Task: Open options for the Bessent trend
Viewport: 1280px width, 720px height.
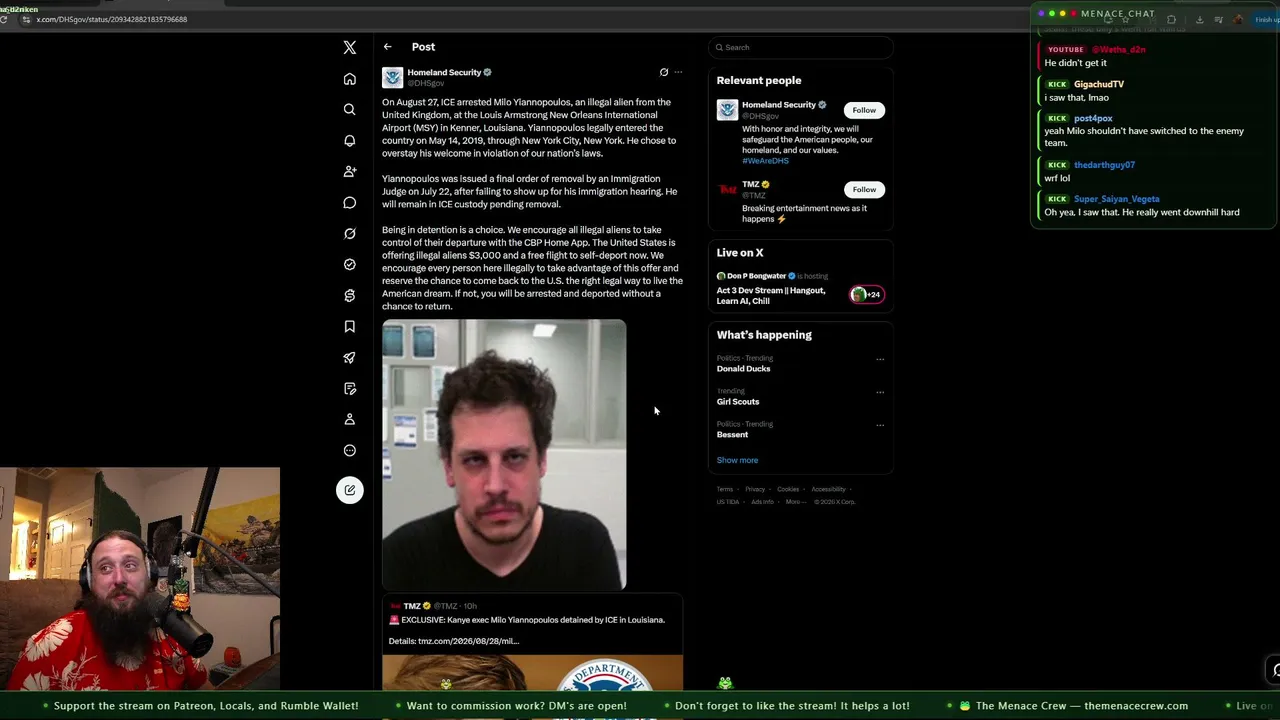Action: click(x=880, y=425)
